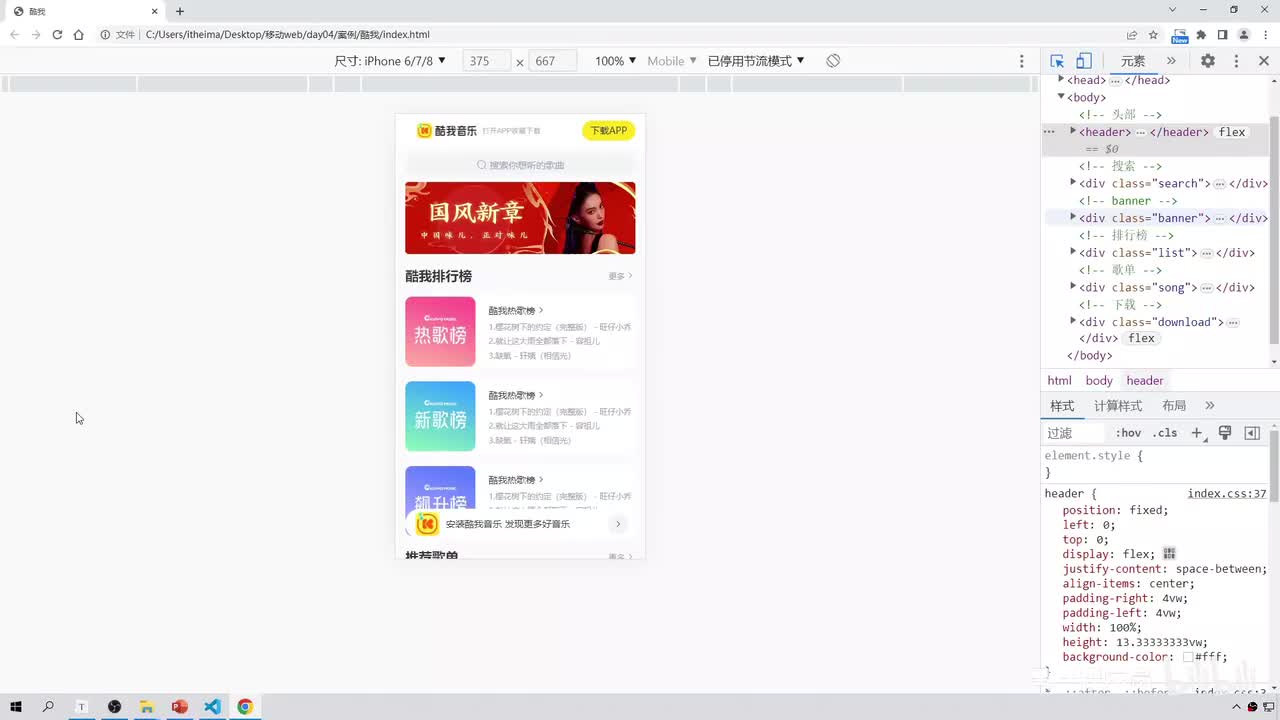Open DevTools customize three-dot menu
Viewport: 1280px width, 720px height.
pos(1236,61)
